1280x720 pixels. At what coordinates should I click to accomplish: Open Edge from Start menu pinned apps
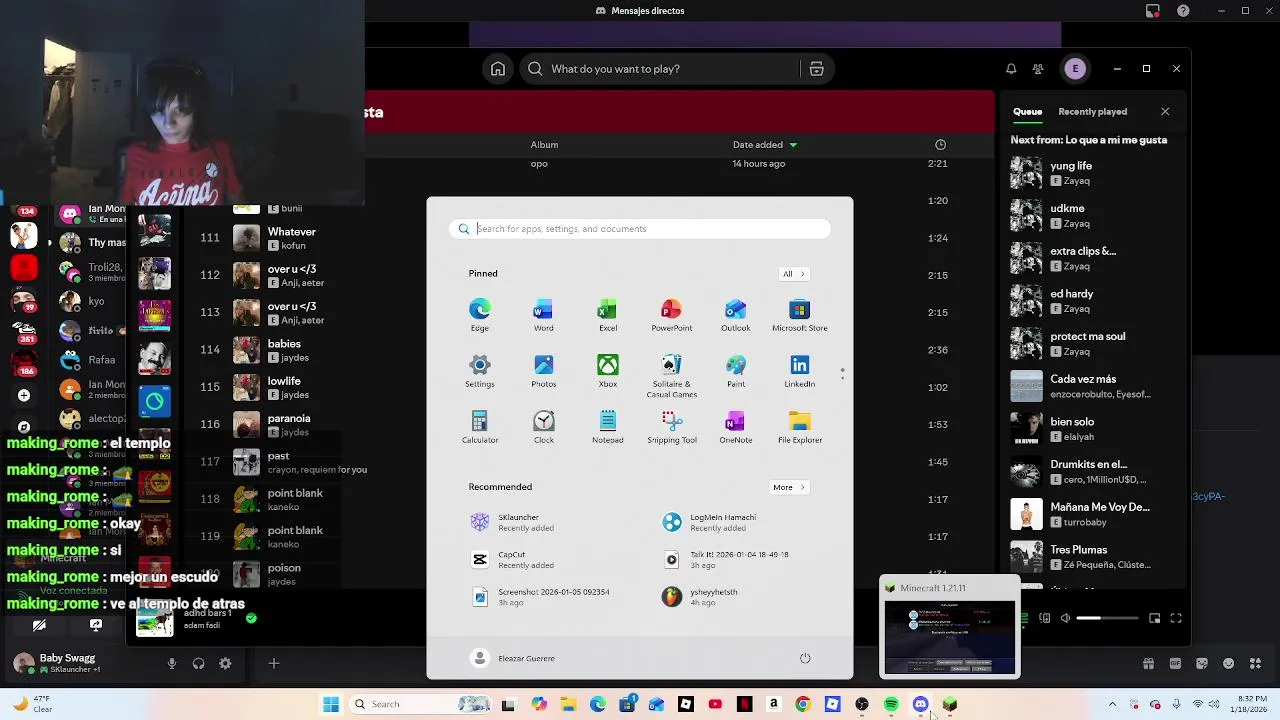point(480,315)
